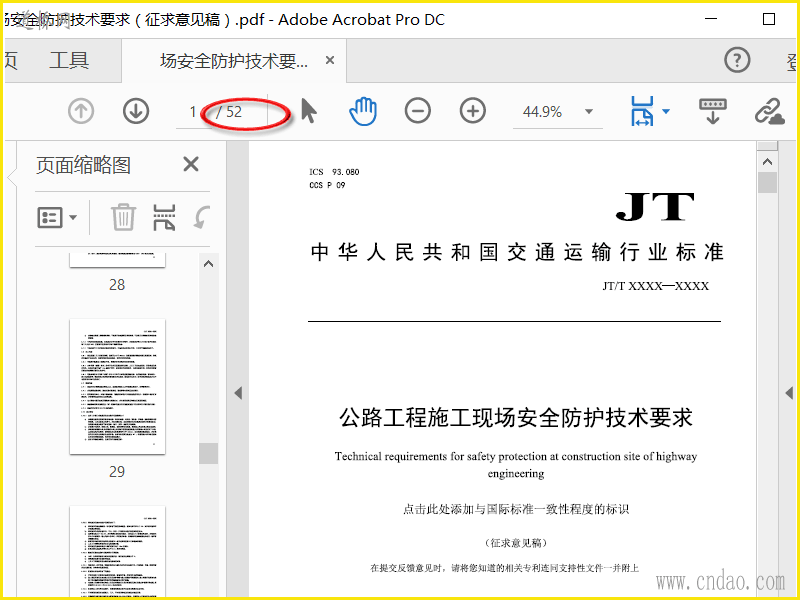Zoom out with the minus button
The image size is (800, 600).
point(418,111)
